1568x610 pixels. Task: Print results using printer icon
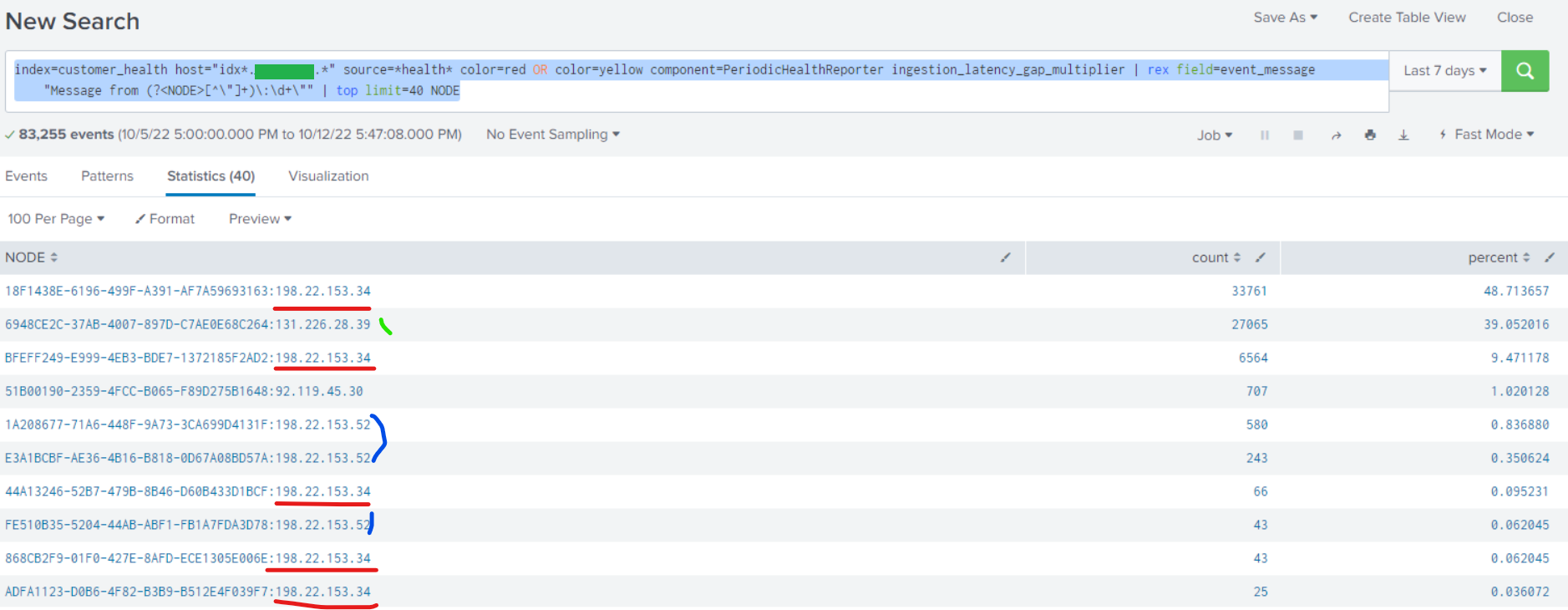pos(1370,135)
